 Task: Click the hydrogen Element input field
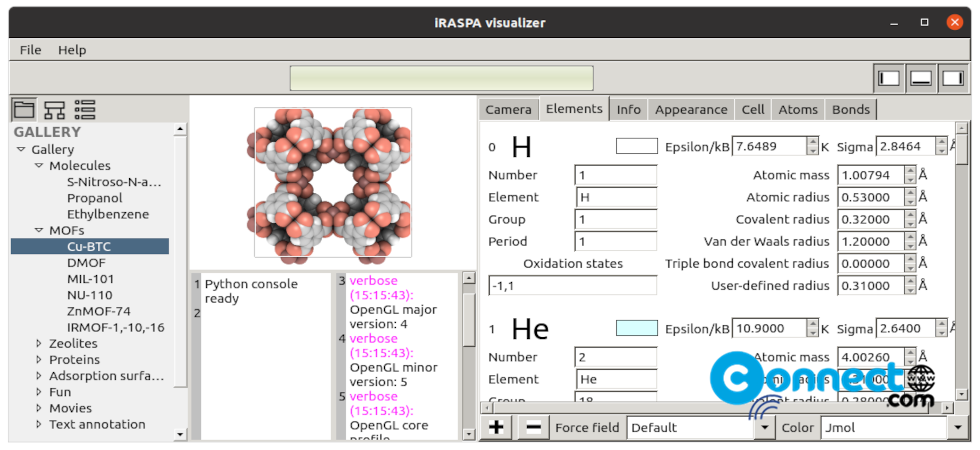[616, 198]
